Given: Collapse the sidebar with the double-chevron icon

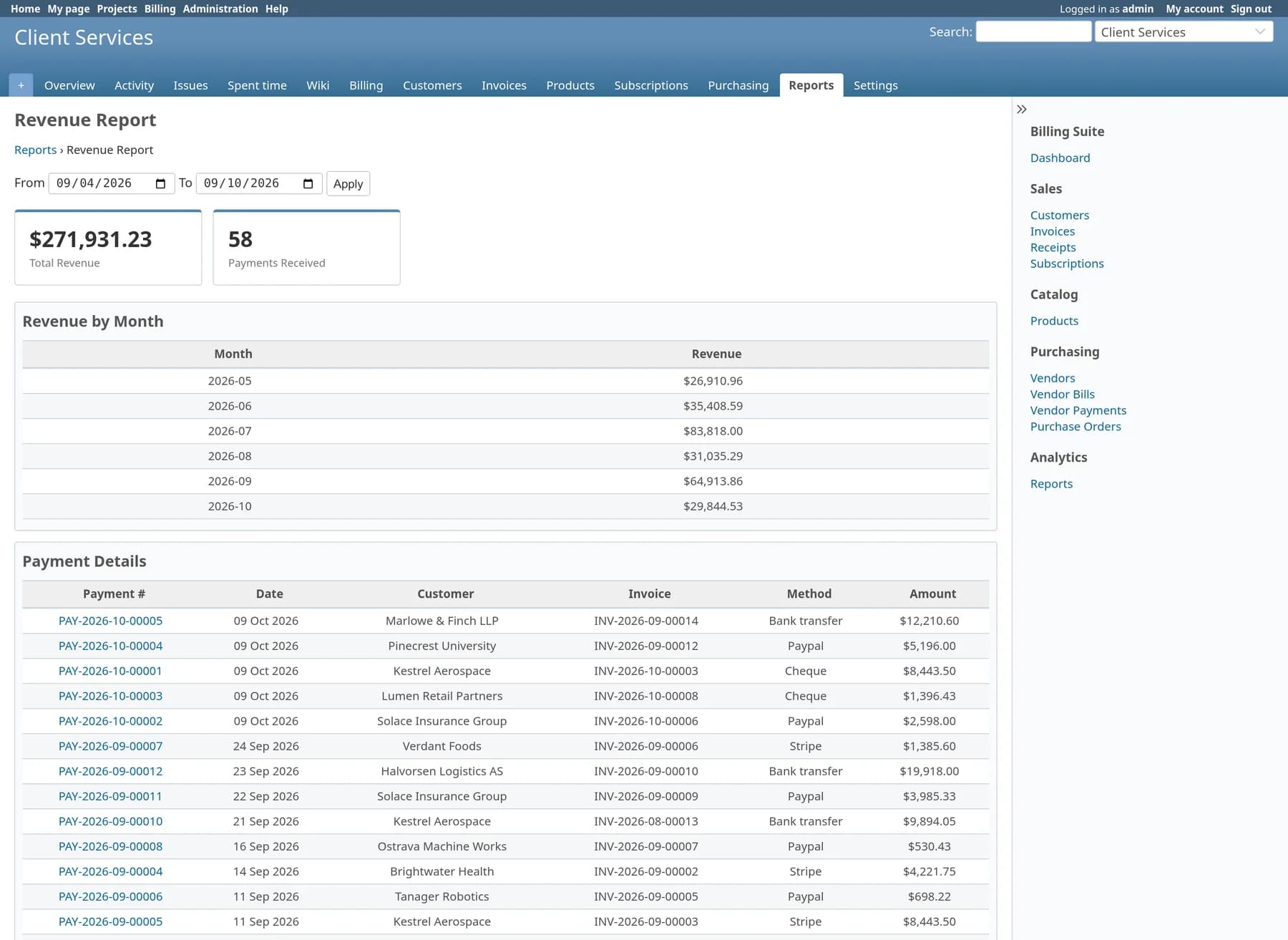Looking at the screenshot, I should 1022,110.
